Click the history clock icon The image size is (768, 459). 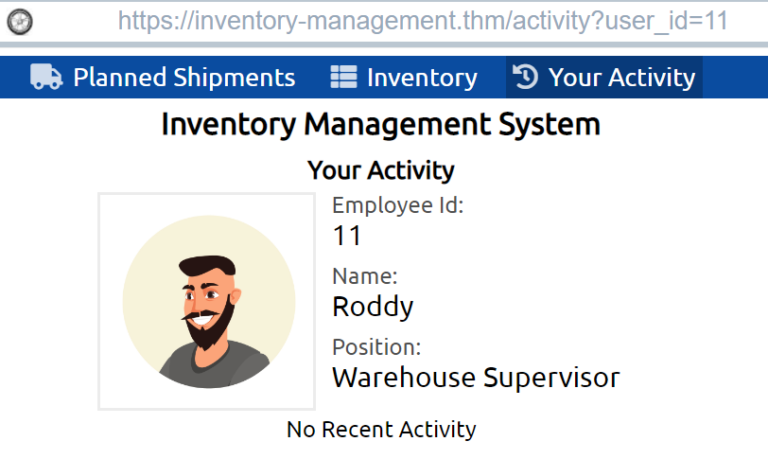tap(526, 77)
